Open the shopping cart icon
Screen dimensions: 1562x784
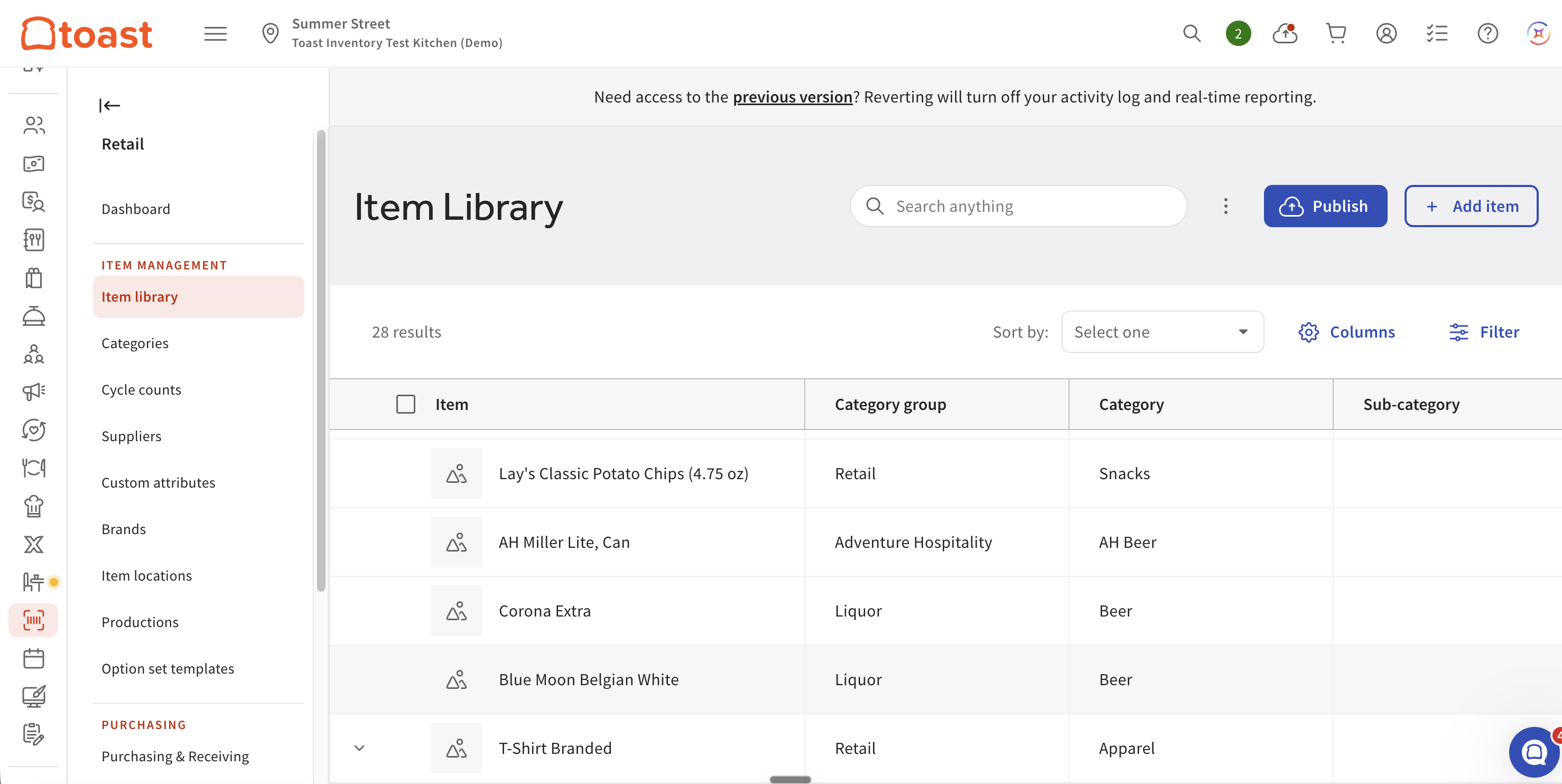coord(1336,33)
